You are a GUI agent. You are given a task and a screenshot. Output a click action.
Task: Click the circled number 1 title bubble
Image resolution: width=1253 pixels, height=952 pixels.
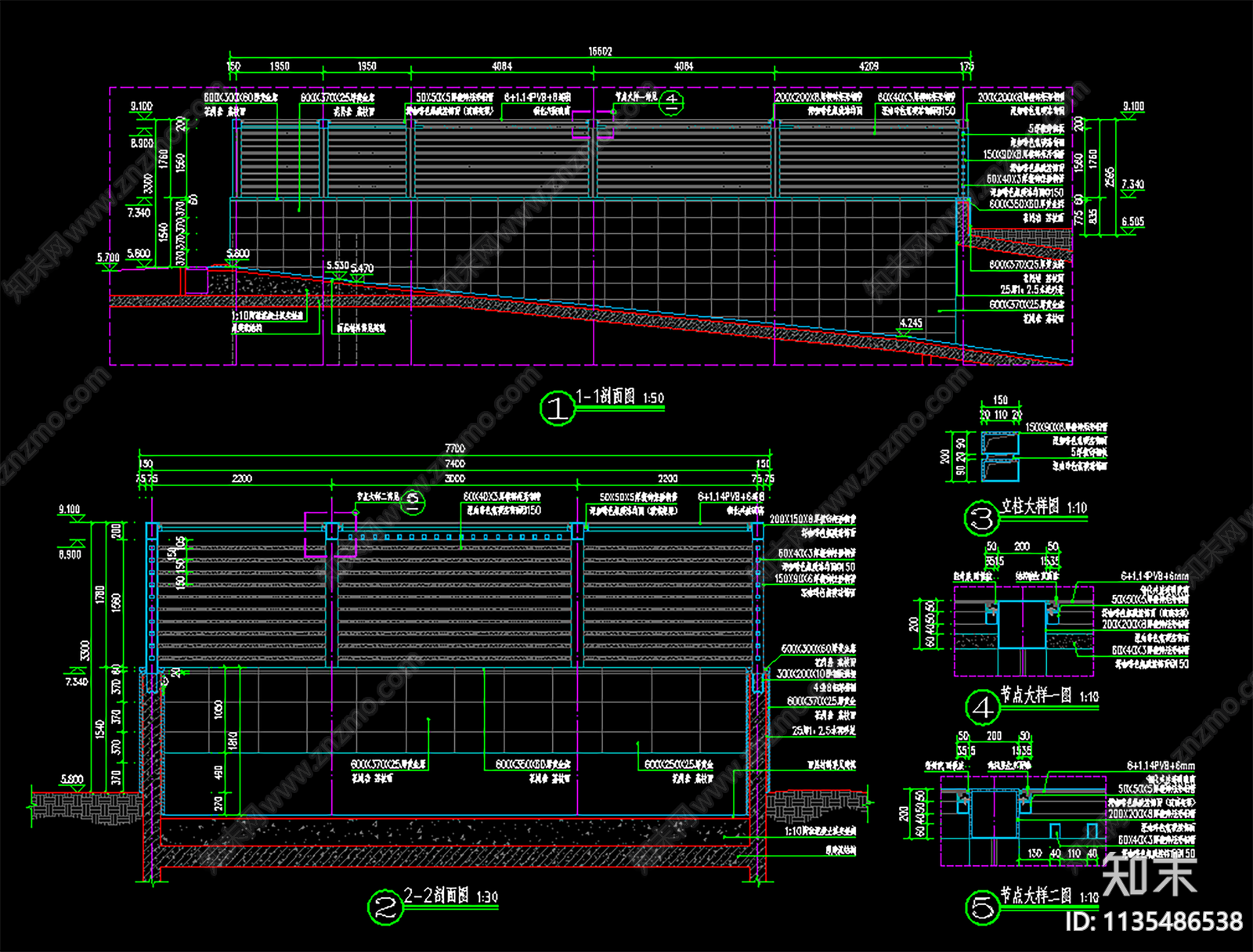[x=557, y=409]
